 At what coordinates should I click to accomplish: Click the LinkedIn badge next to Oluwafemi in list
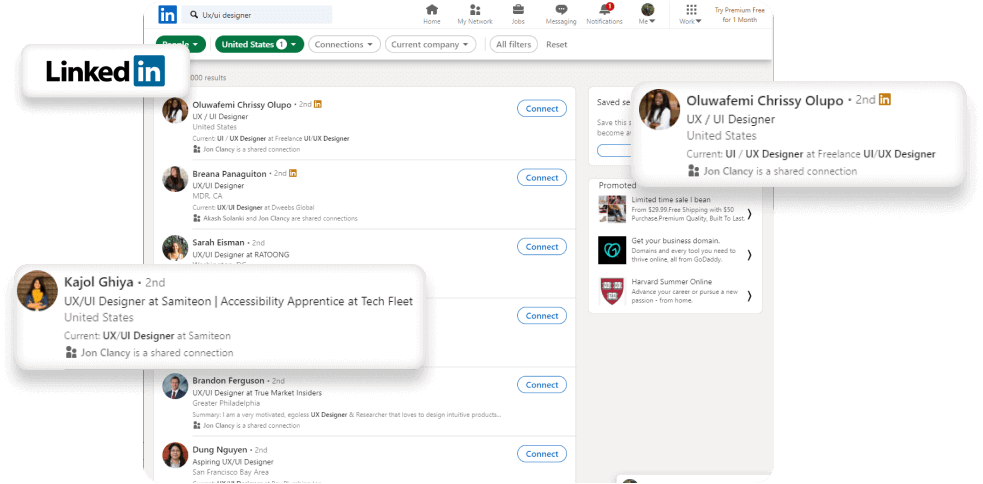(x=318, y=104)
